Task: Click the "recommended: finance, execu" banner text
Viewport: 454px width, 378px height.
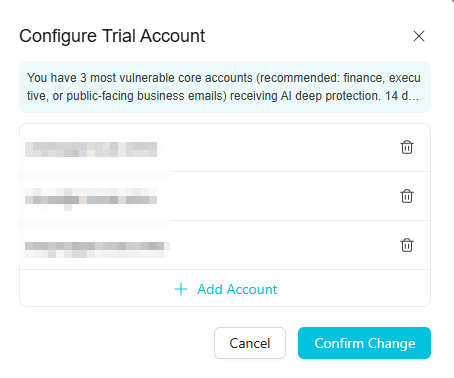Action: 338,78
